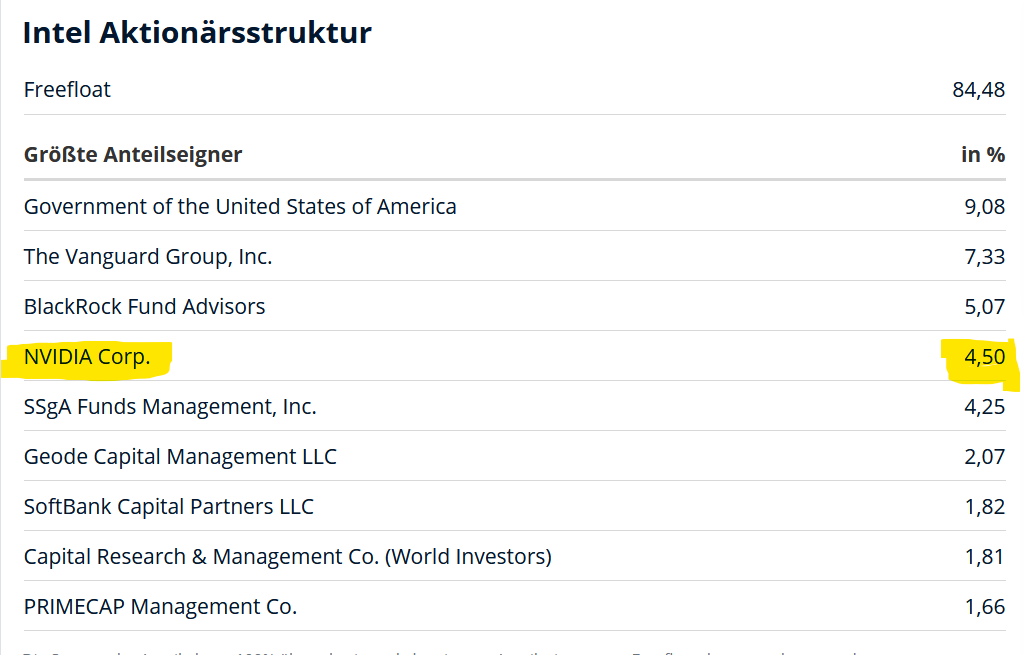
Task: Click the 1,66 percentage value
Action: click(984, 607)
